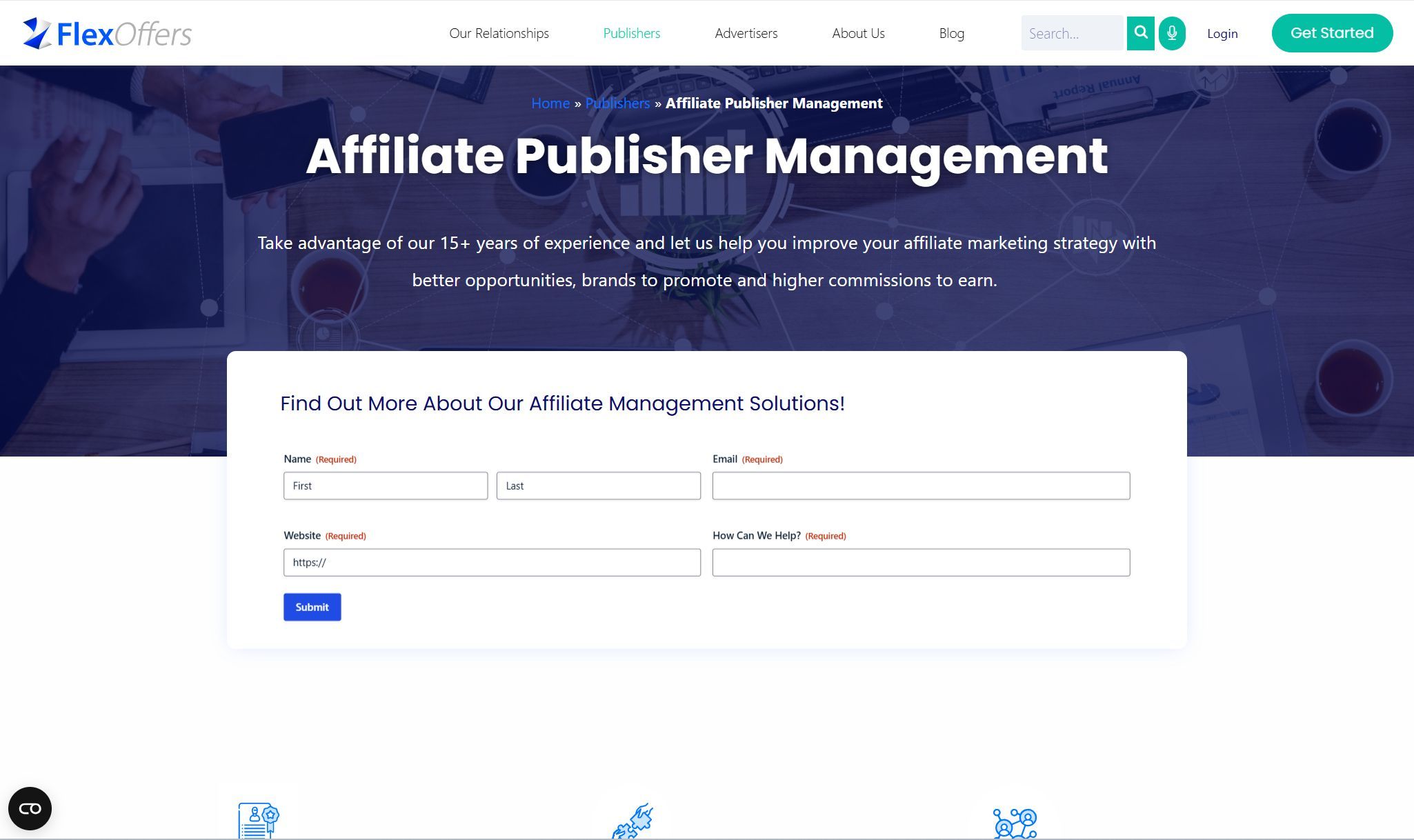
Task: Submit the affiliate management form
Action: 312,607
